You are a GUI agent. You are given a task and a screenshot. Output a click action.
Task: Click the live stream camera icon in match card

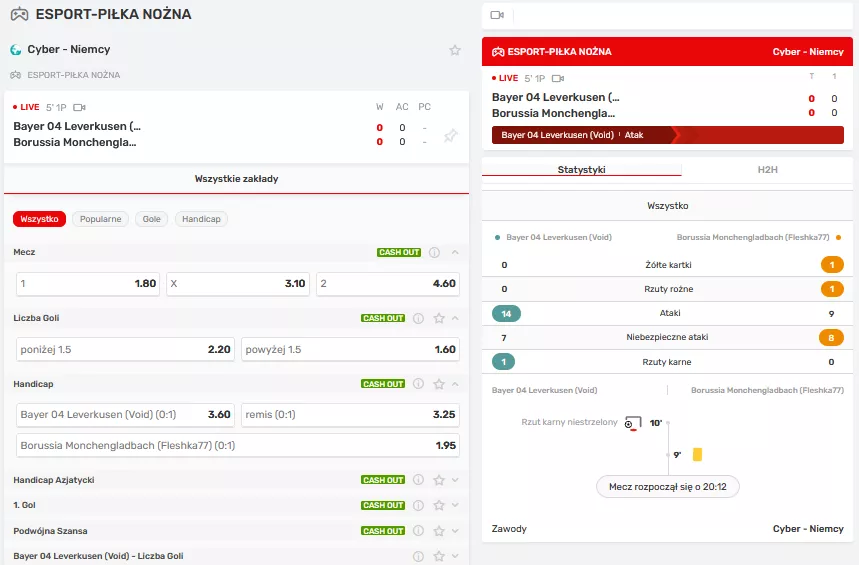click(79, 107)
